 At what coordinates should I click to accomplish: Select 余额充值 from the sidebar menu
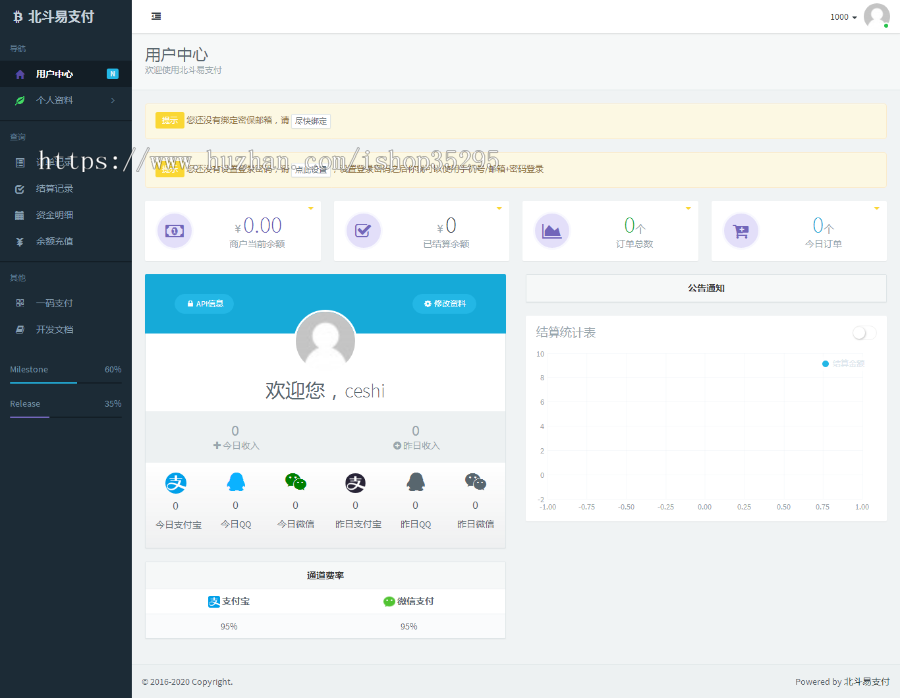[54, 241]
